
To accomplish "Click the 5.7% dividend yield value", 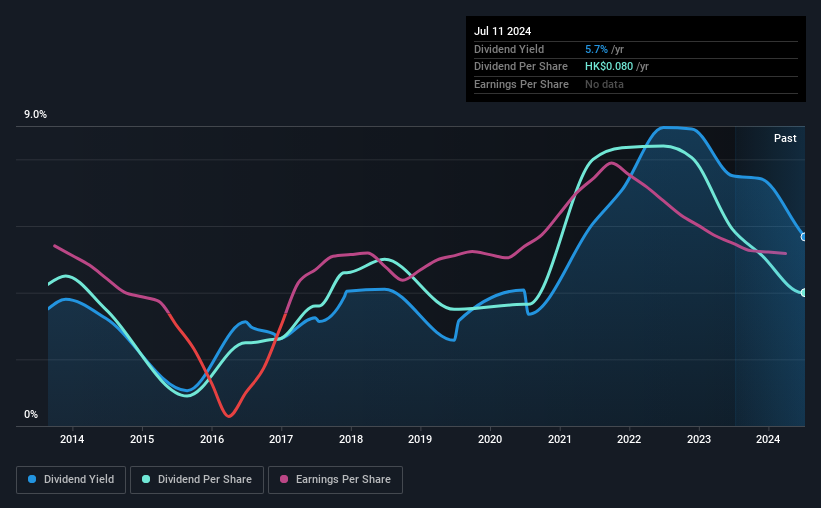I will (596, 49).
